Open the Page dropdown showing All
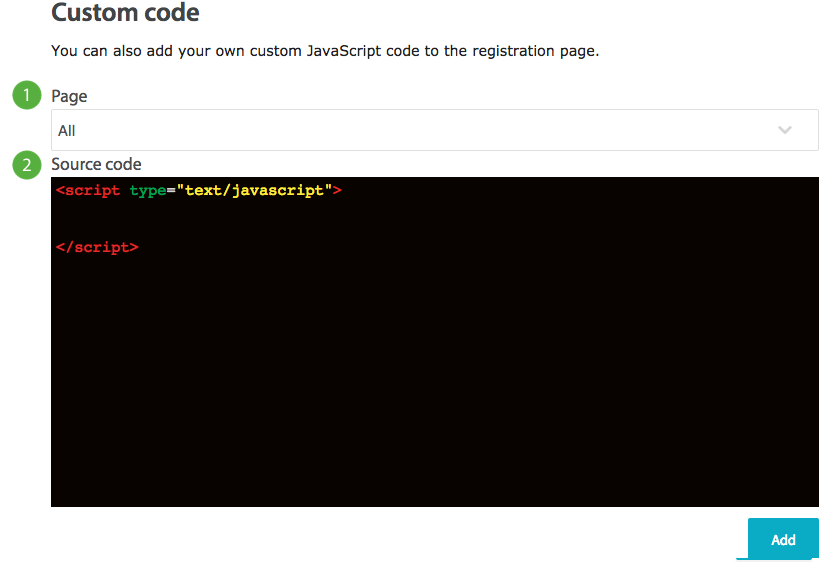This screenshot has height=562, width=827. [435, 130]
